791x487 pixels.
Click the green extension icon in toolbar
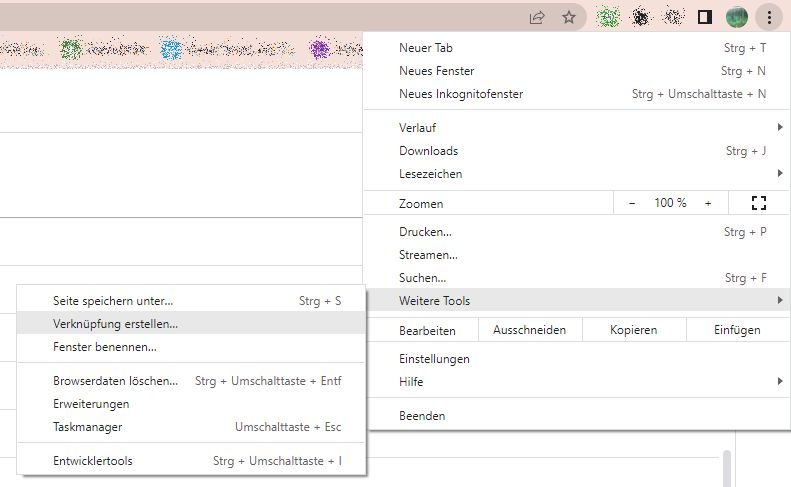click(x=608, y=18)
